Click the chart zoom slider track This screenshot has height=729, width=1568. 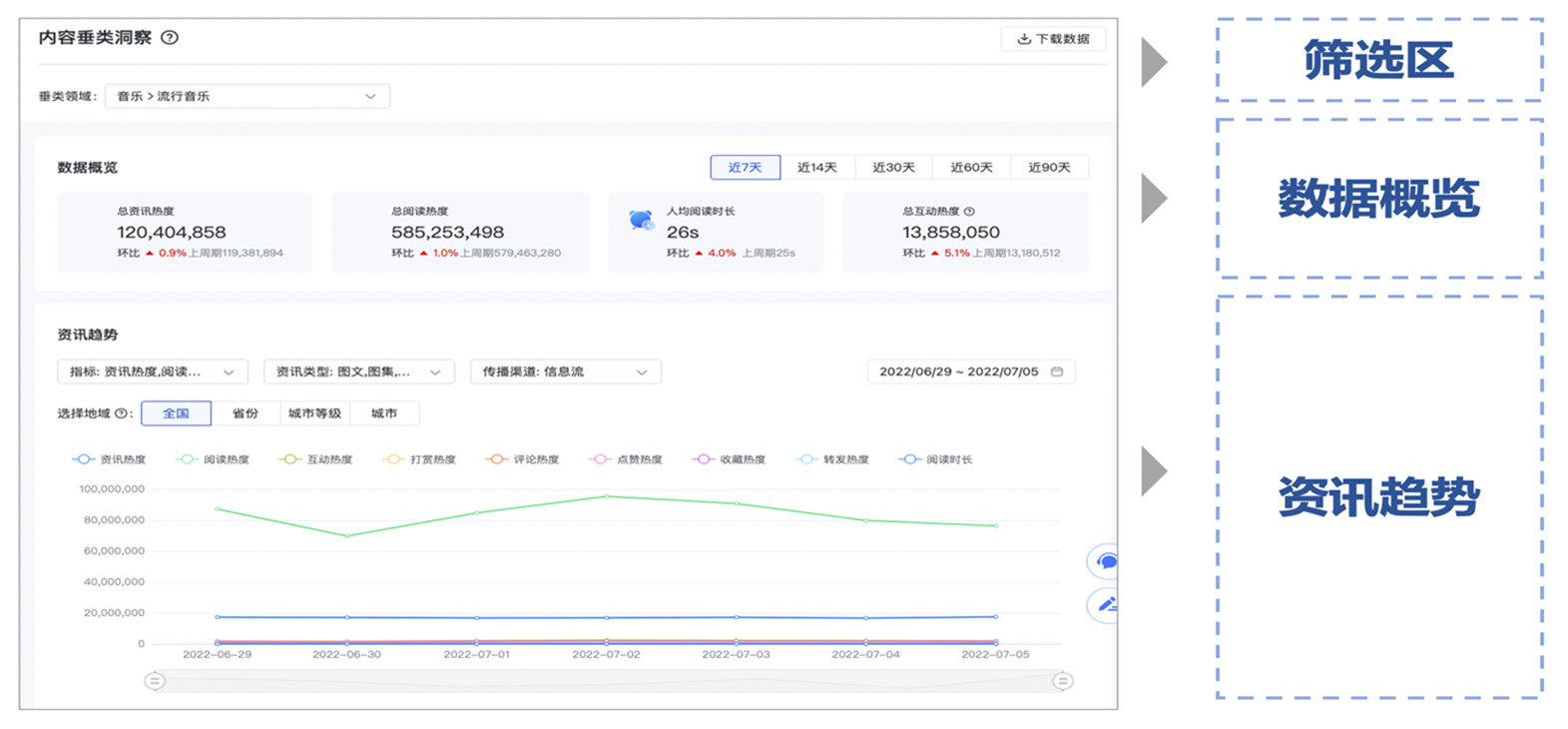(x=609, y=681)
